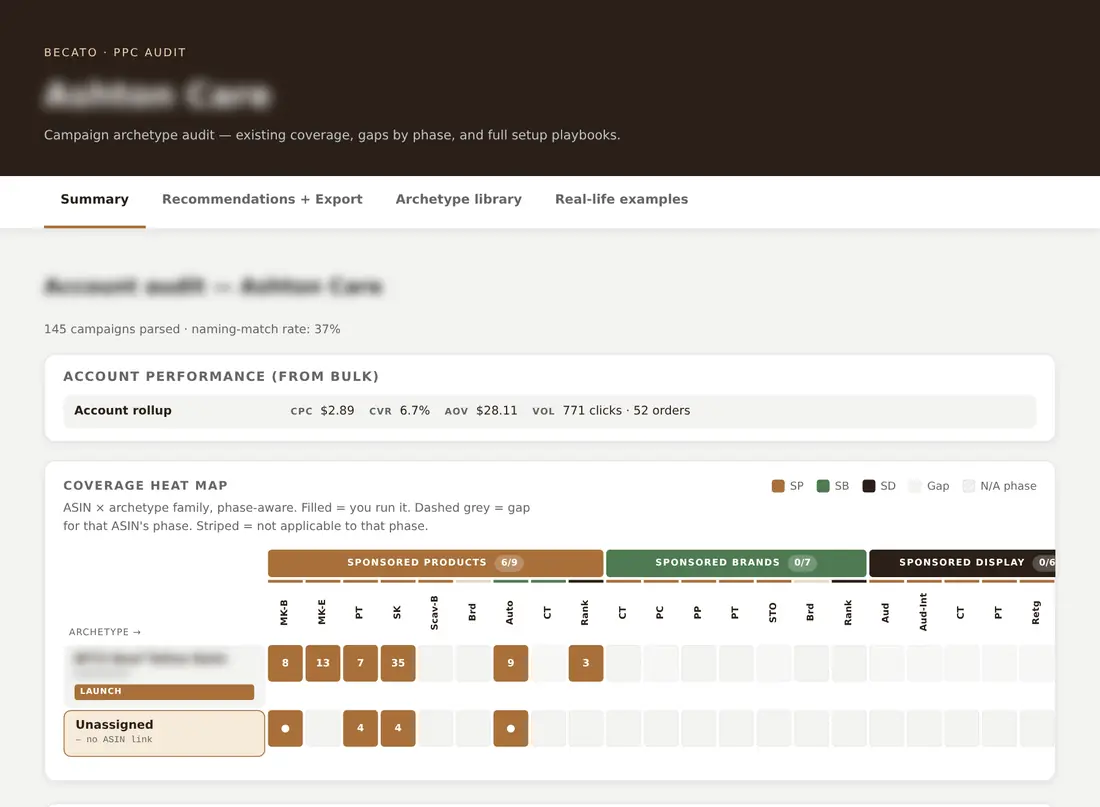The image size is (1100, 807).
Task: Select the Retg column header
Action: click(x=1035, y=612)
